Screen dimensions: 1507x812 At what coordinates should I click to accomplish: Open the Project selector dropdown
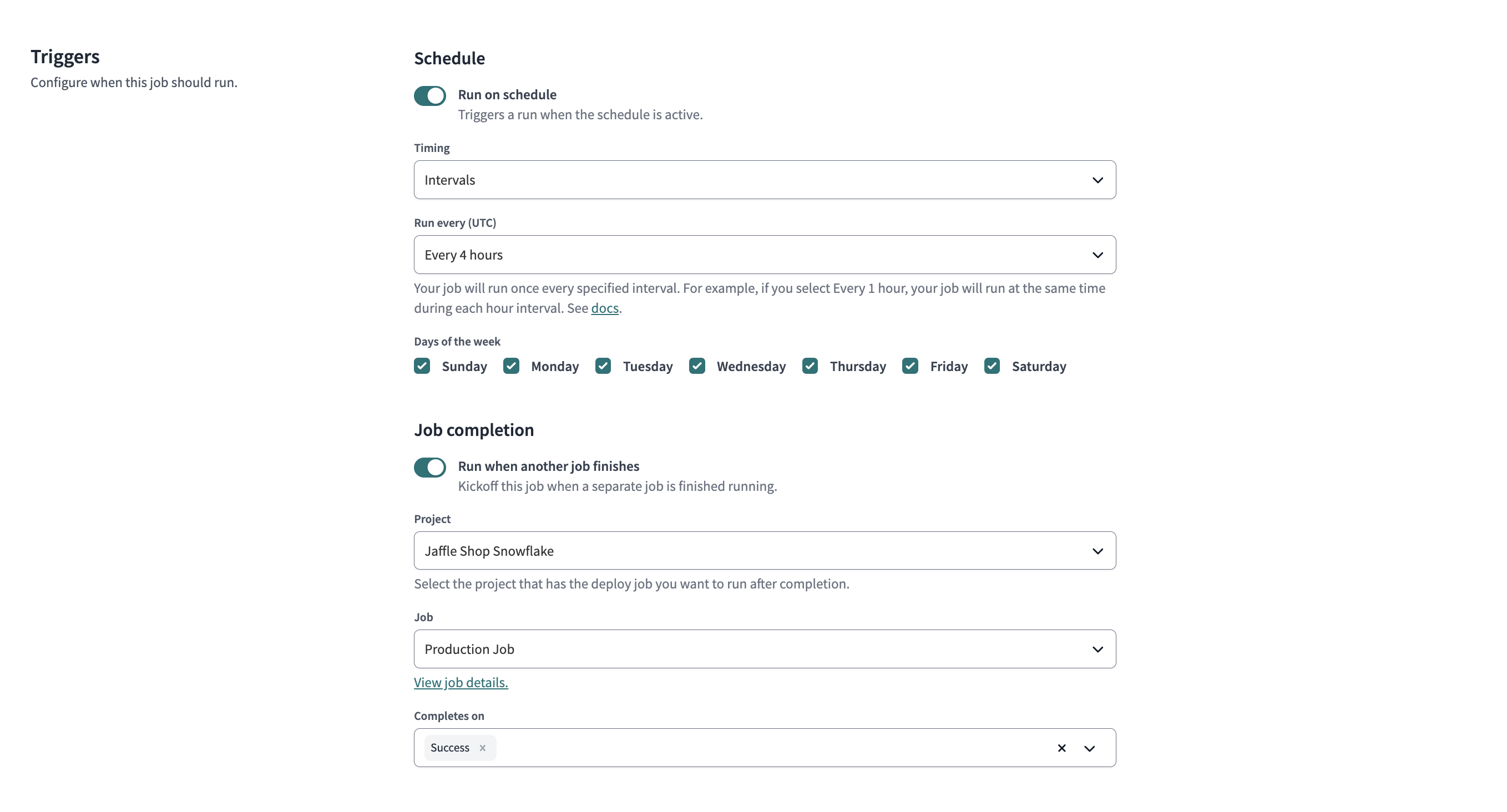click(764, 551)
